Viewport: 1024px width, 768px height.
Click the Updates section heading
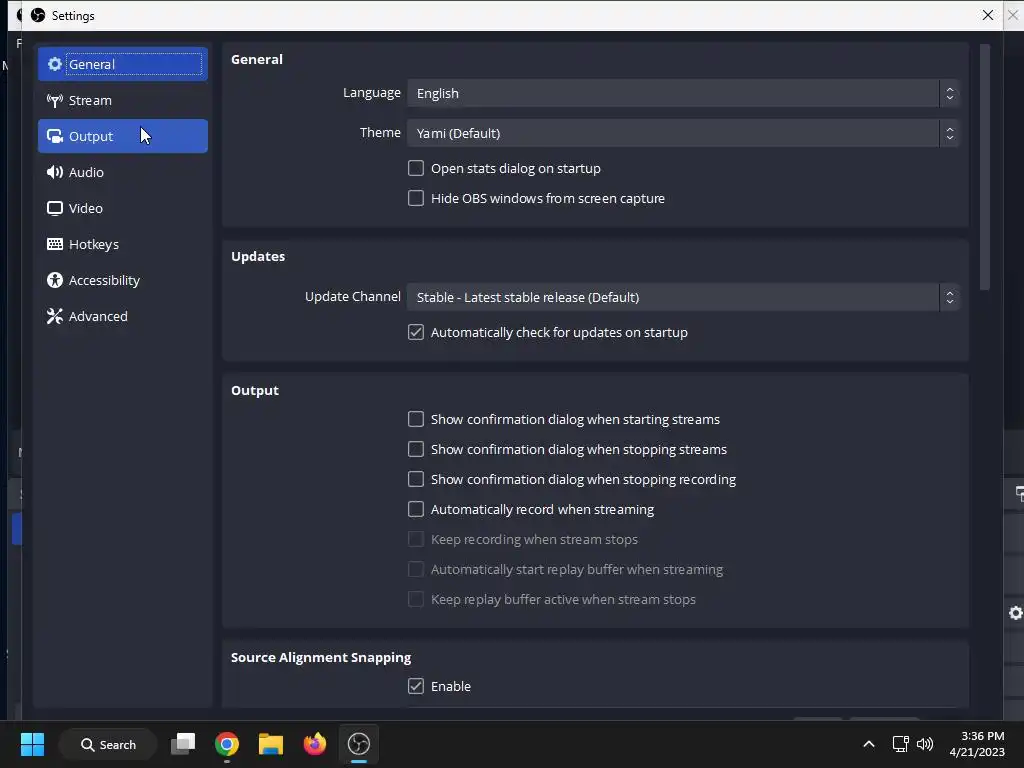point(258,256)
